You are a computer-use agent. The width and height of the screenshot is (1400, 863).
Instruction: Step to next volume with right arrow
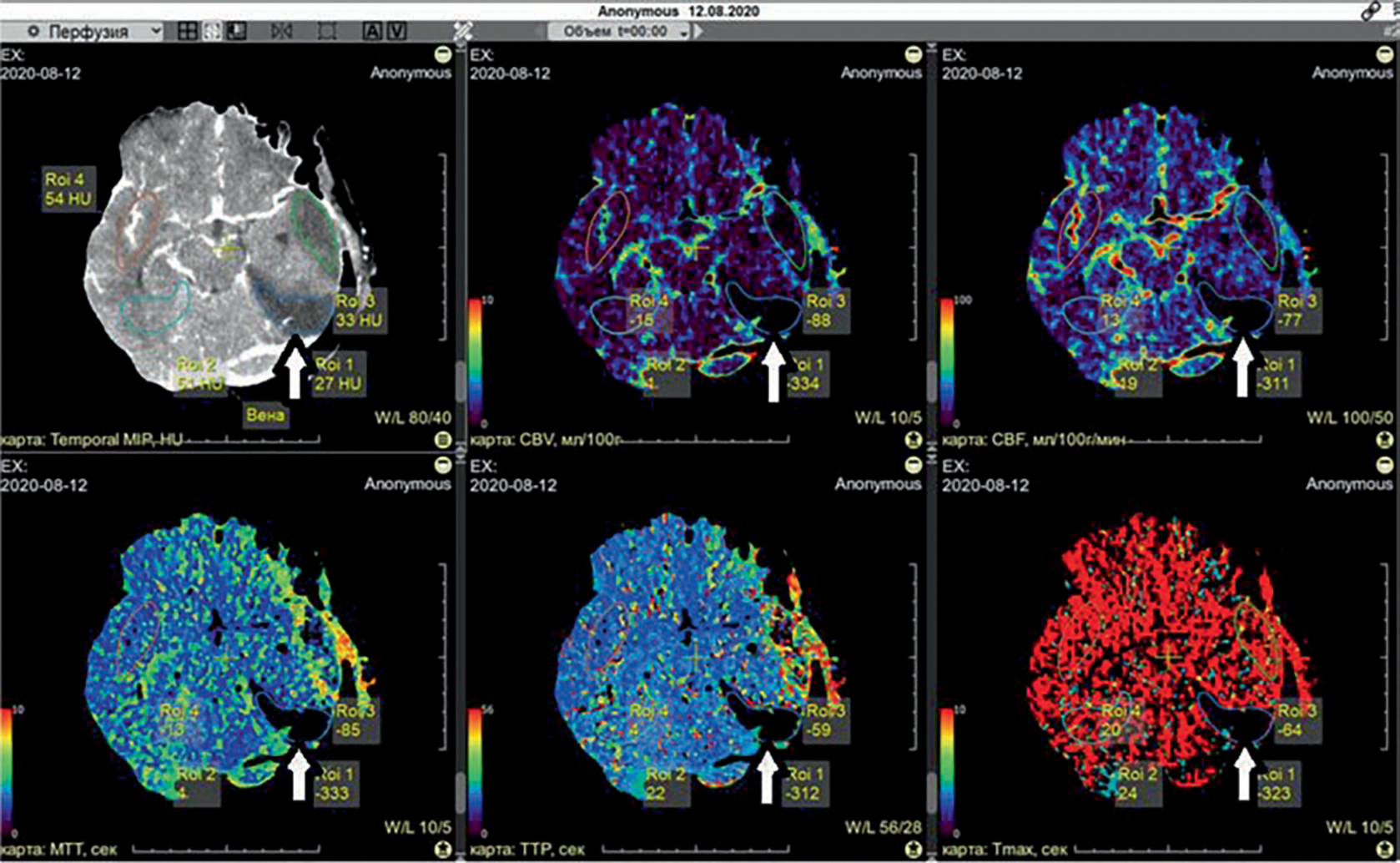[x=698, y=32]
